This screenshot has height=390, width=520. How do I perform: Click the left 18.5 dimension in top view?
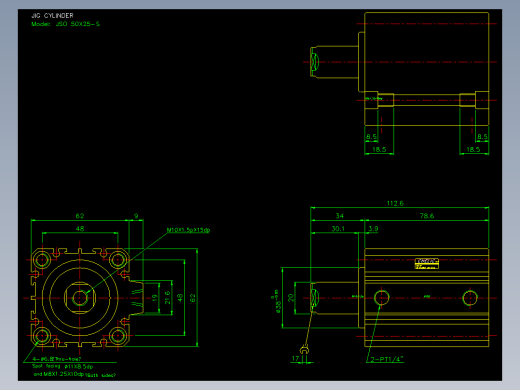point(379,149)
